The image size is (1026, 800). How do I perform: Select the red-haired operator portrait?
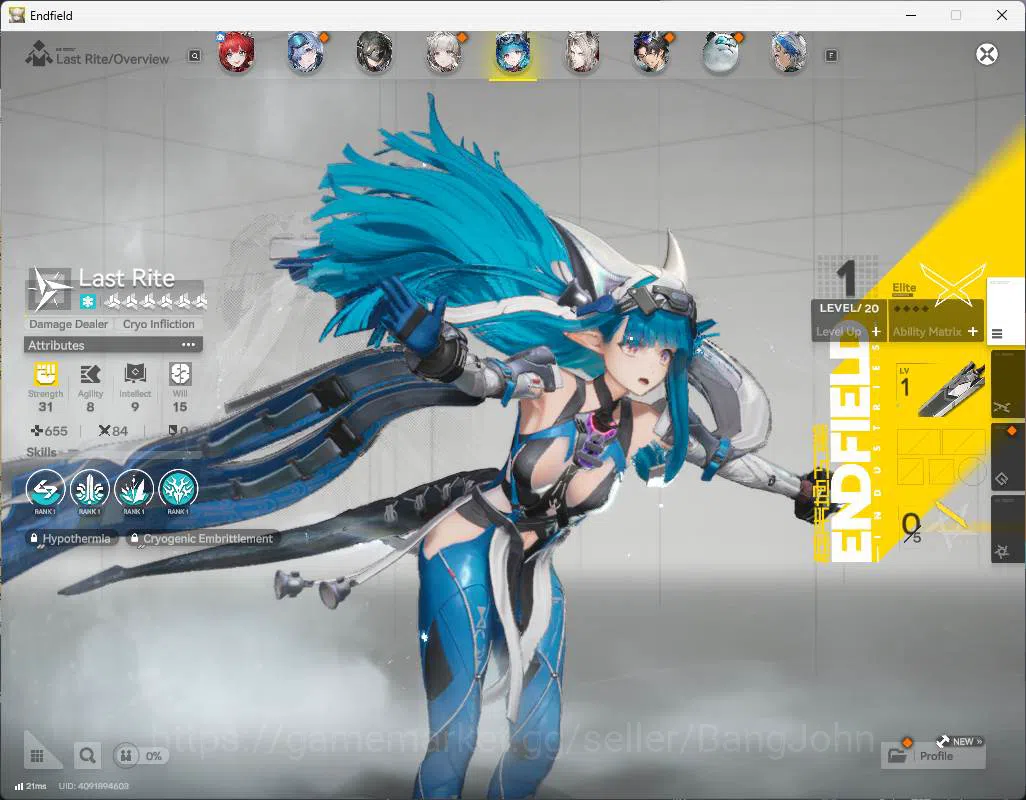coord(236,52)
